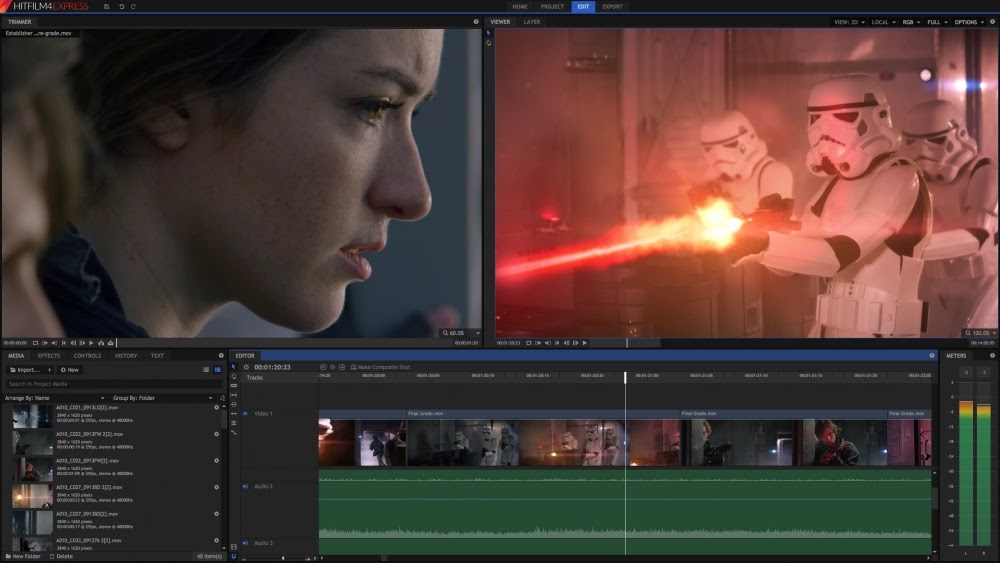This screenshot has width=1000, height=563.
Task: Click the save project icon in title bar
Action: point(107,7)
